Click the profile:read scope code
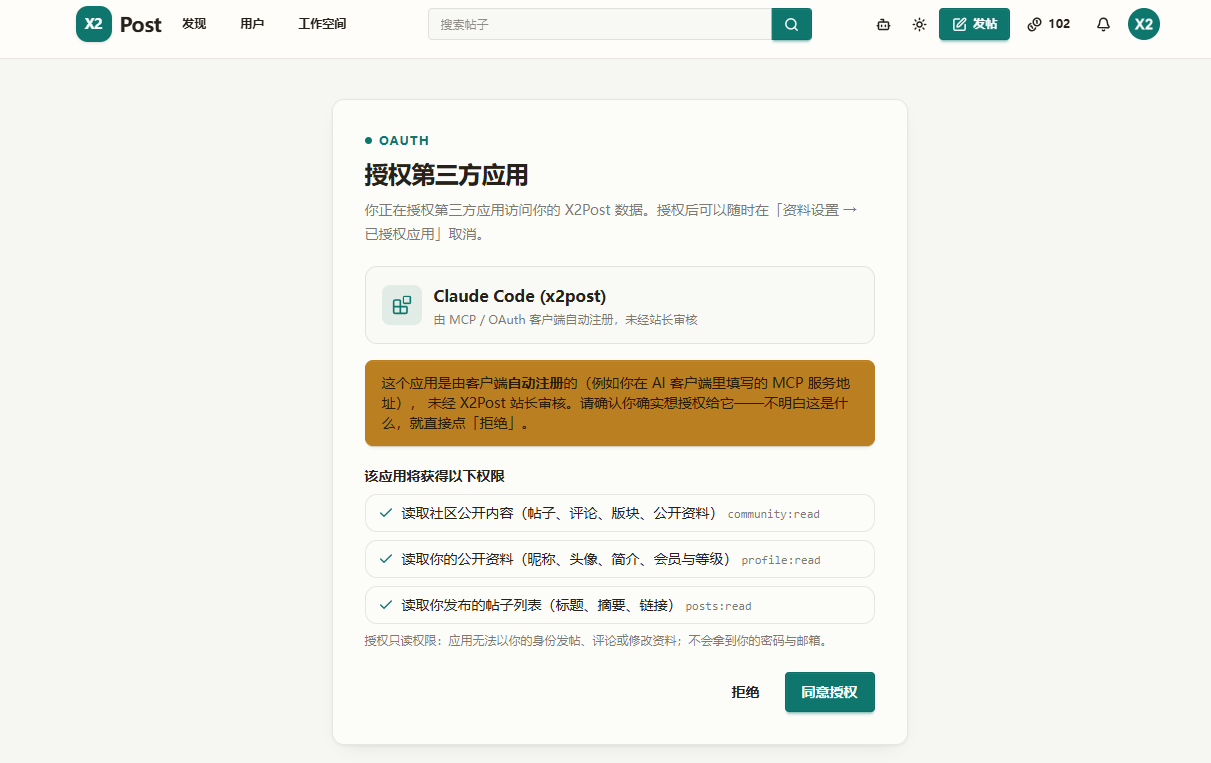This screenshot has height=763, width=1211. pos(781,560)
